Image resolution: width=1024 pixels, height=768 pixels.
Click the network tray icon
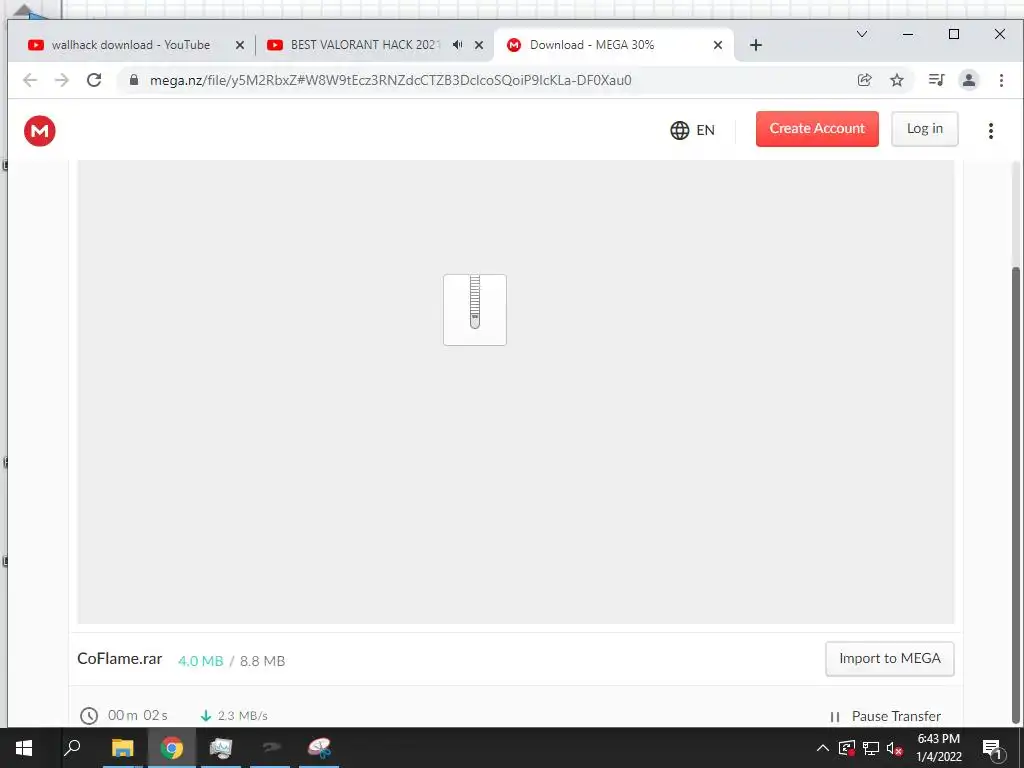click(x=871, y=748)
